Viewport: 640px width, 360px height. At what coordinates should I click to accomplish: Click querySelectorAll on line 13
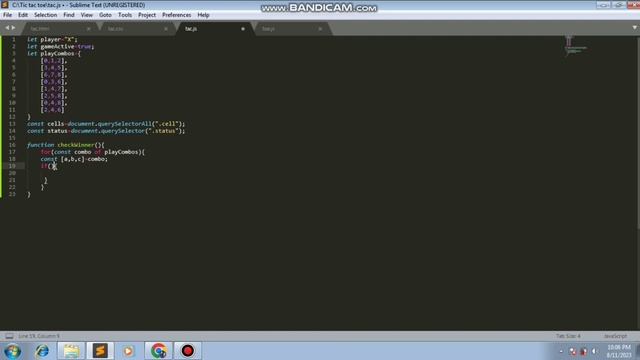pyautogui.click(x=124, y=124)
